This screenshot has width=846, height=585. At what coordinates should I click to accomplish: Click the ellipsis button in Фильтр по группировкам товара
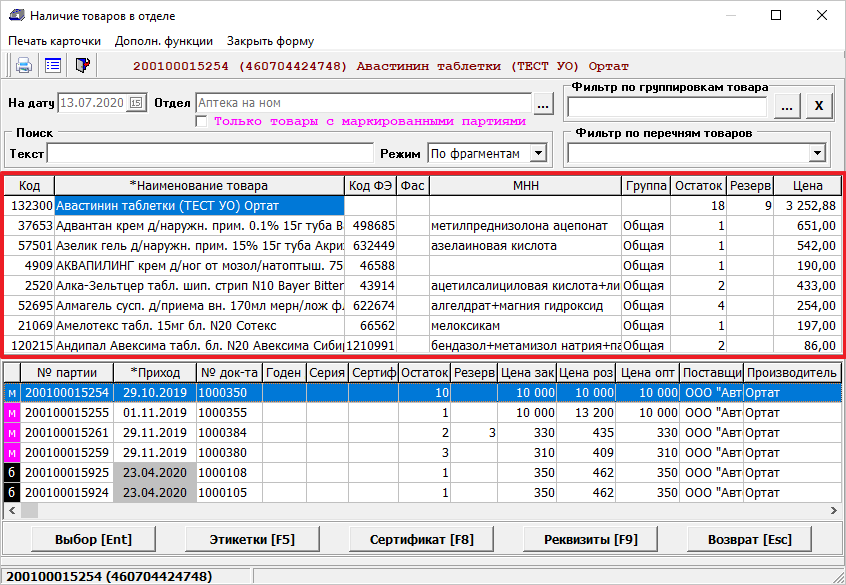(787, 106)
